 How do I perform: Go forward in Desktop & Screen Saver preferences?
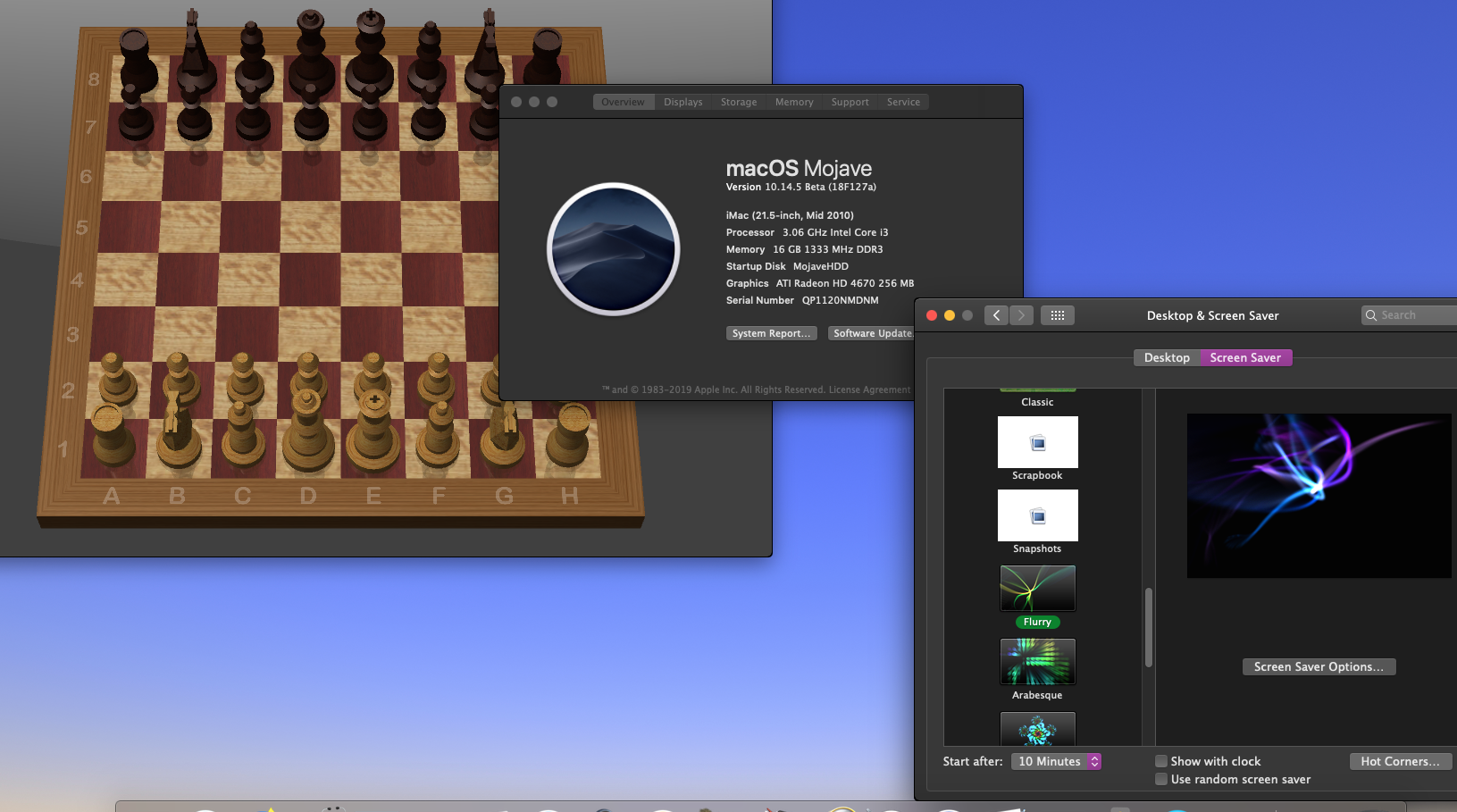point(1021,315)
